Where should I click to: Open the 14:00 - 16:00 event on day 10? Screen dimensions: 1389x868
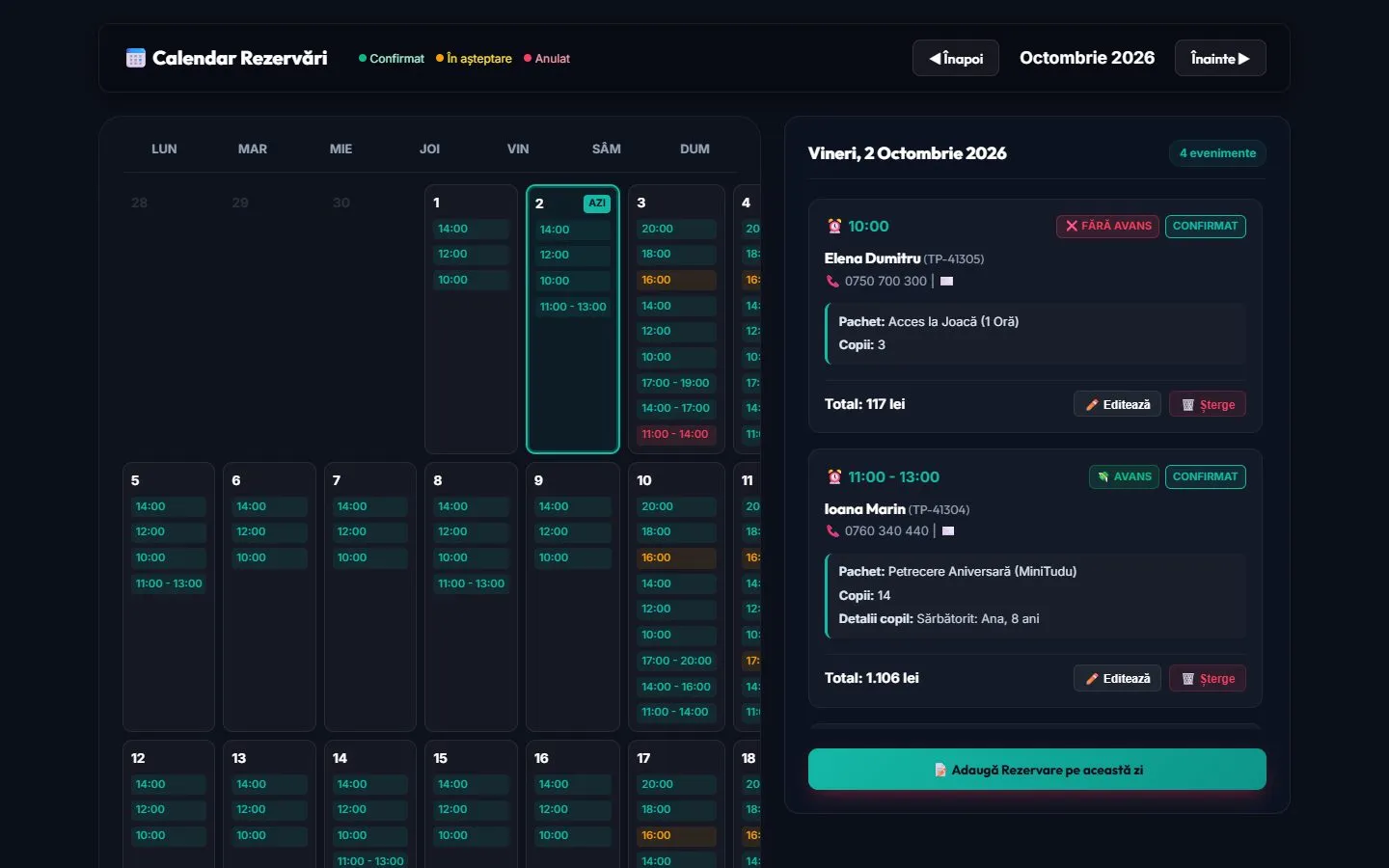677,687
